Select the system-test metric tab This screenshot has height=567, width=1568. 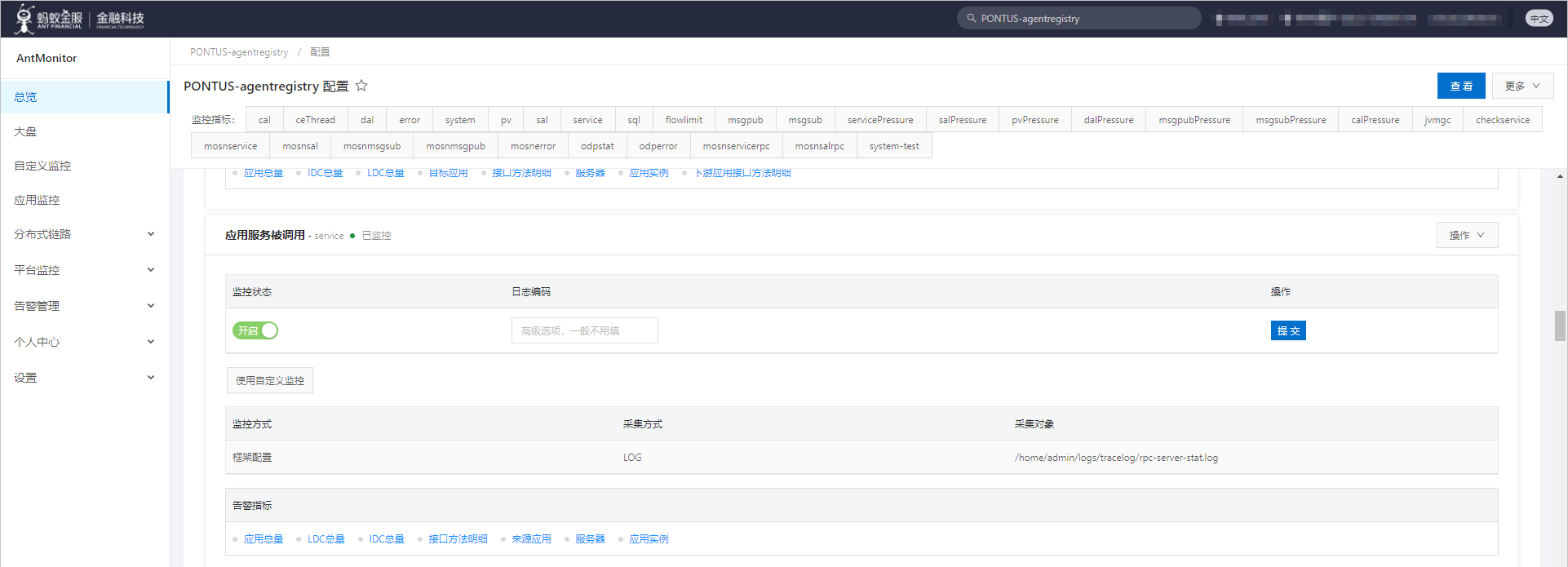894,146
